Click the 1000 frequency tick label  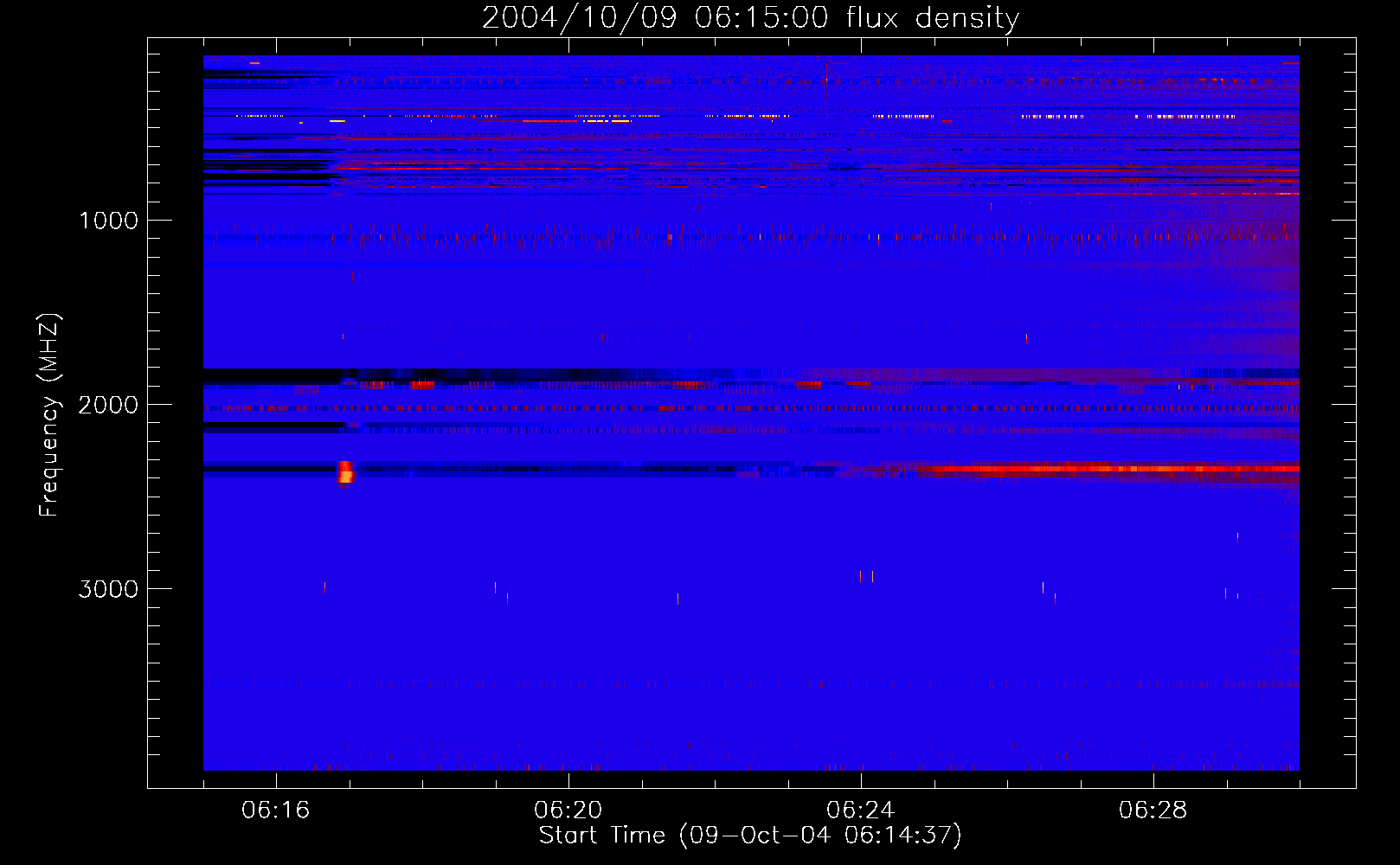pyautogui.click(x=108, y=221)
